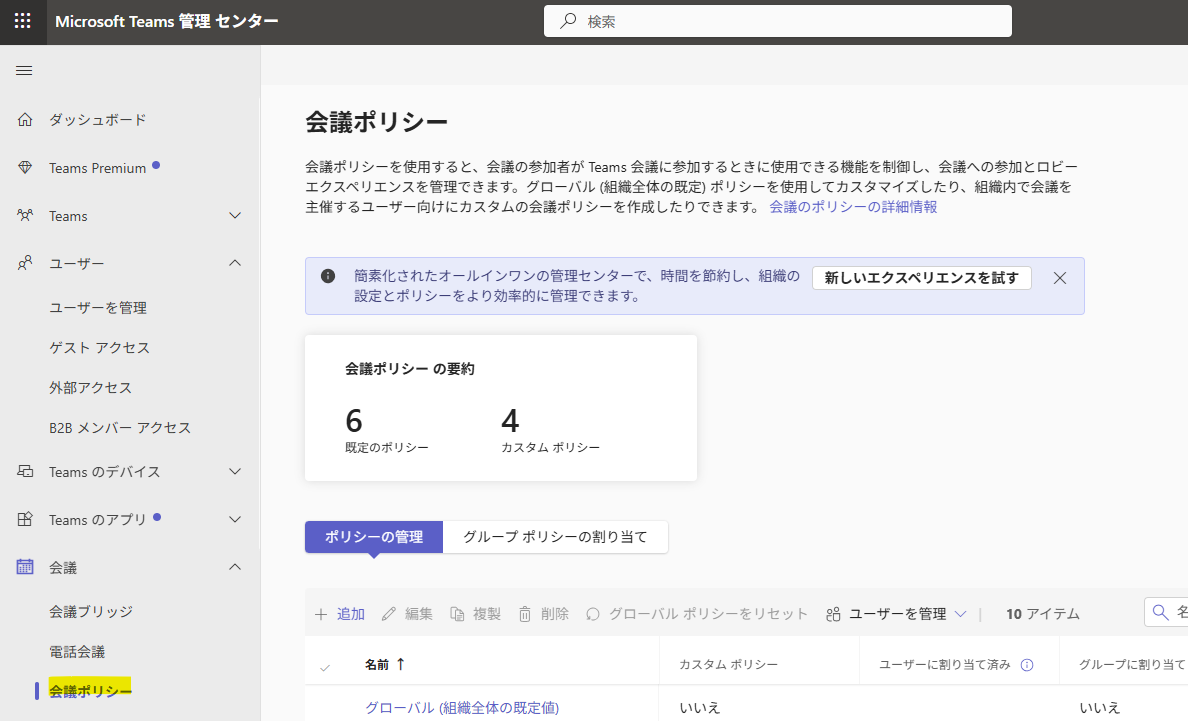1188x721 pixels.
Task: Open the app launcher waffle icon
Action: pyautogui.click(x=23, y=21)
